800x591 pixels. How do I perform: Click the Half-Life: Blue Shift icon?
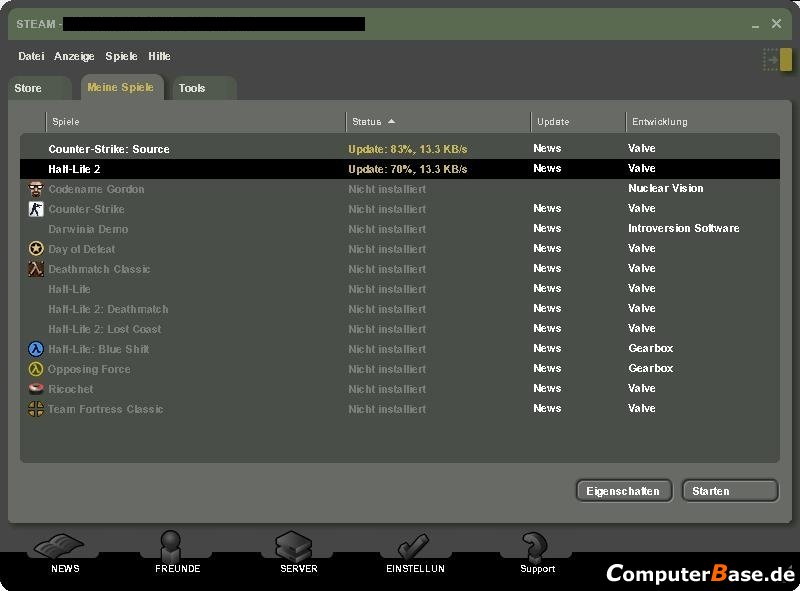[36, 349]
